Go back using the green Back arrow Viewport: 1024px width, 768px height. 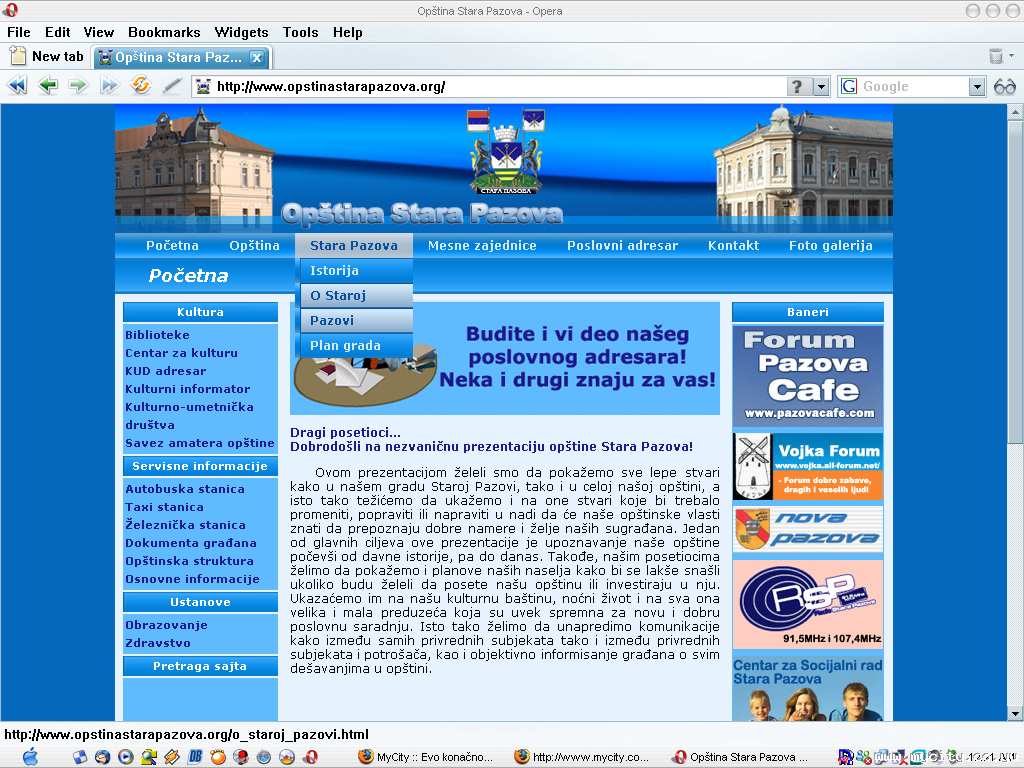pos(48,86)
